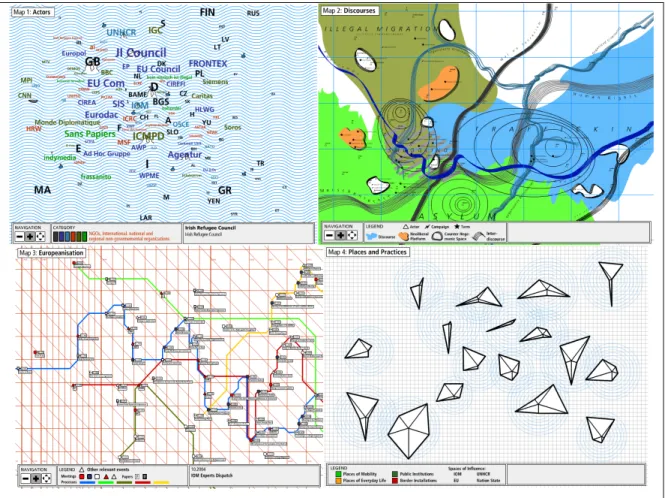Reset the Map 1 Actors view with the pan icon
Viewport: 665px width, 498px height.
(41, 236)
